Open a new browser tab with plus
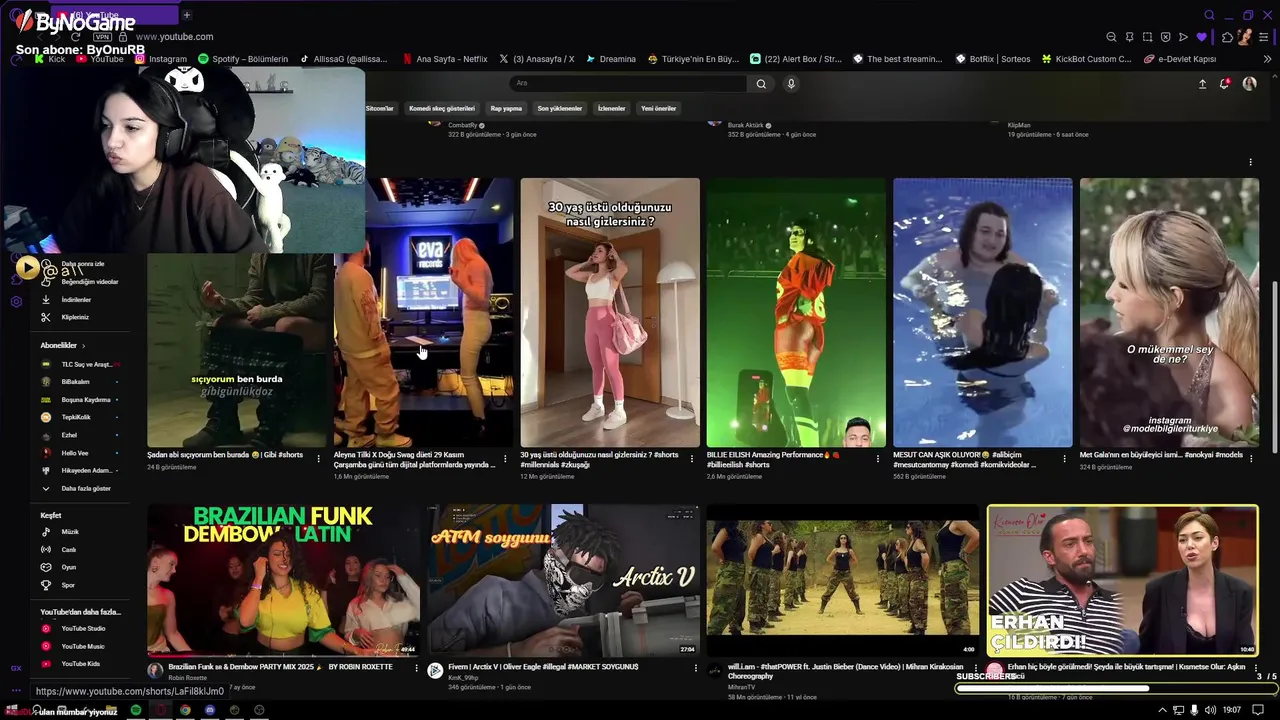Image resolution: width=1280 pixels, height=720 pixels. point(187,15)
